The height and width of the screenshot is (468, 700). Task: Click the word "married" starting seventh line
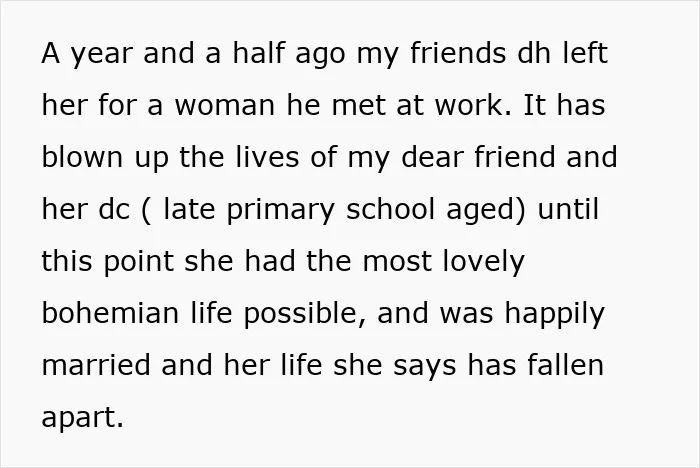tap(96, 365)
